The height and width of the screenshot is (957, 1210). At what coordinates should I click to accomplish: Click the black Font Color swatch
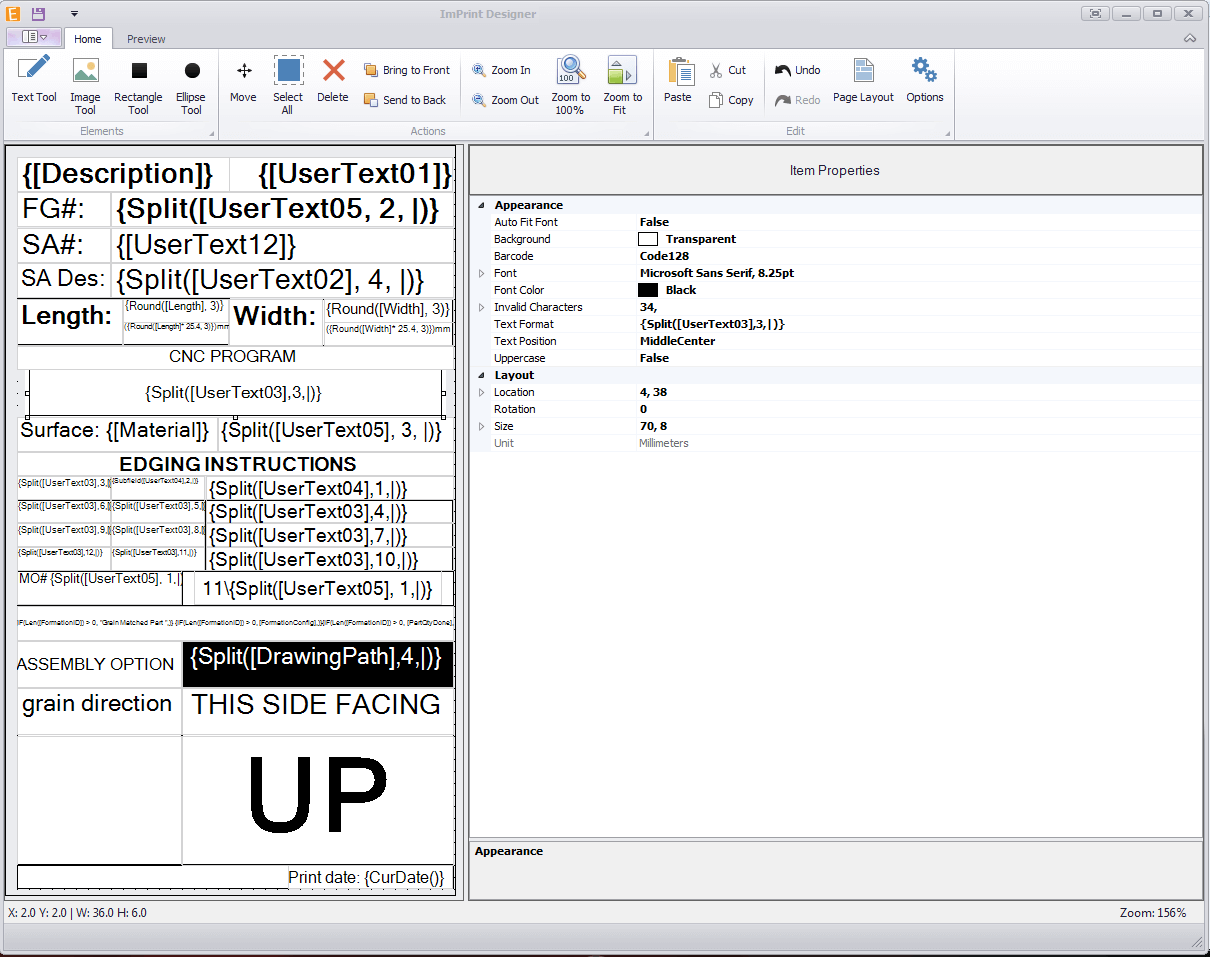pos(648,290)
